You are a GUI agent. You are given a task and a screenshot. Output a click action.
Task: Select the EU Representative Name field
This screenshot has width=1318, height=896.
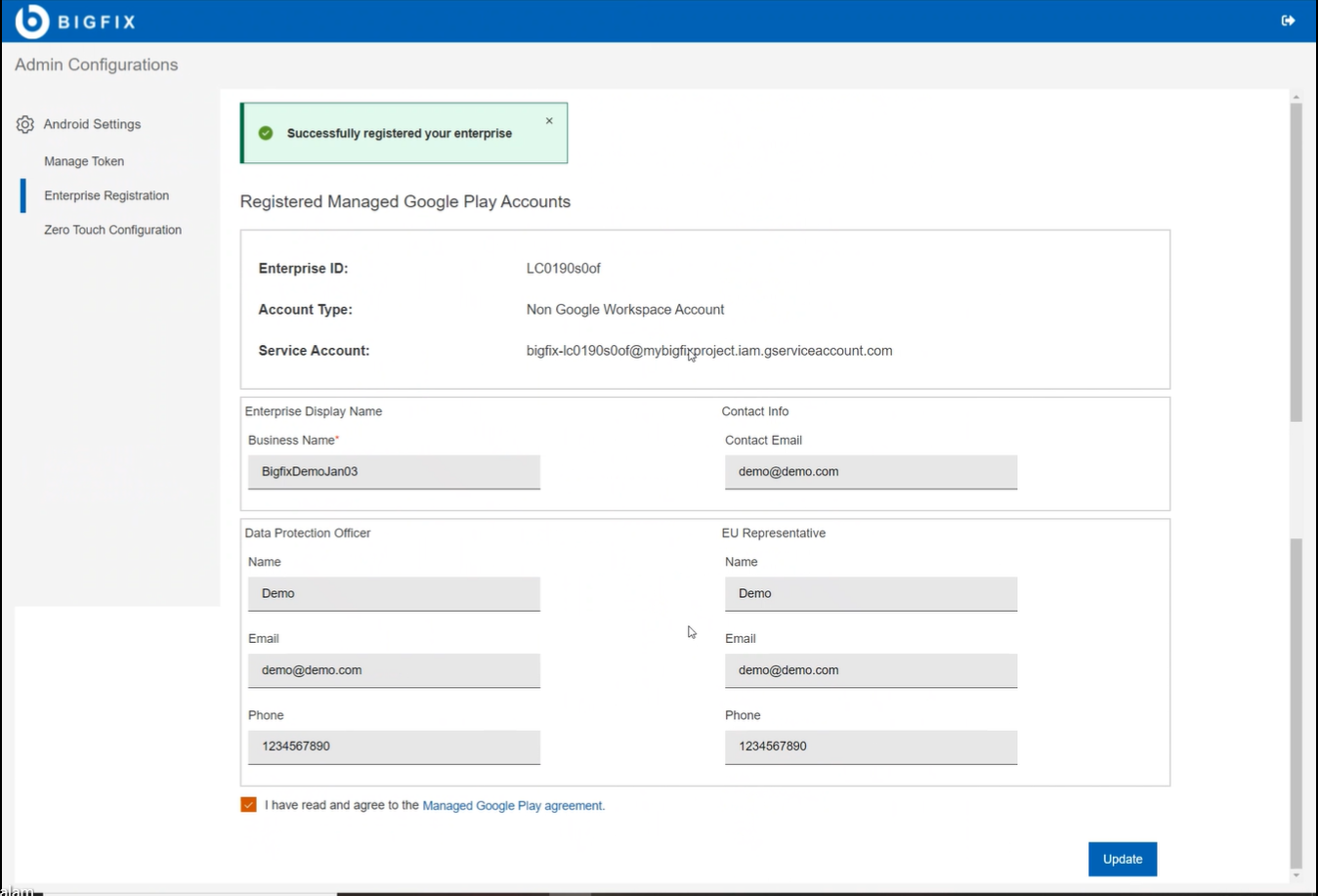point(870,593)
